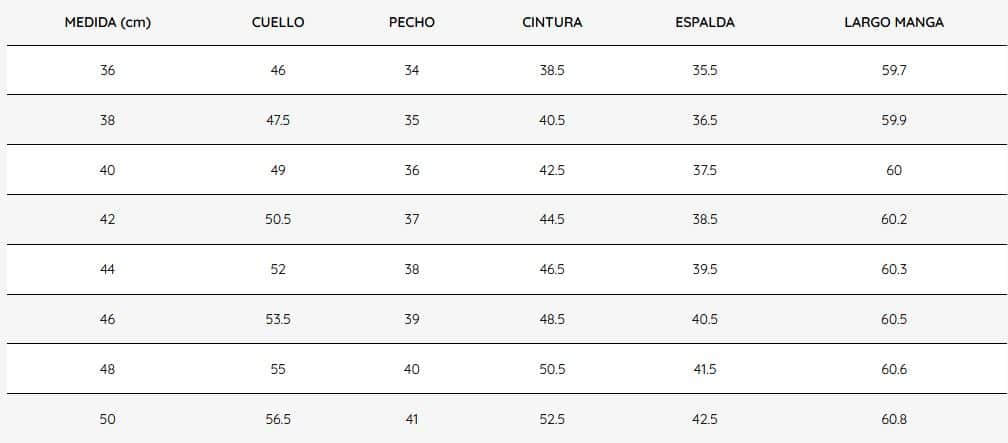The image size is (1008, 443).
Task: Select the 53.5 cuello value
Action: pyautogui.click(x=278, y=320)
